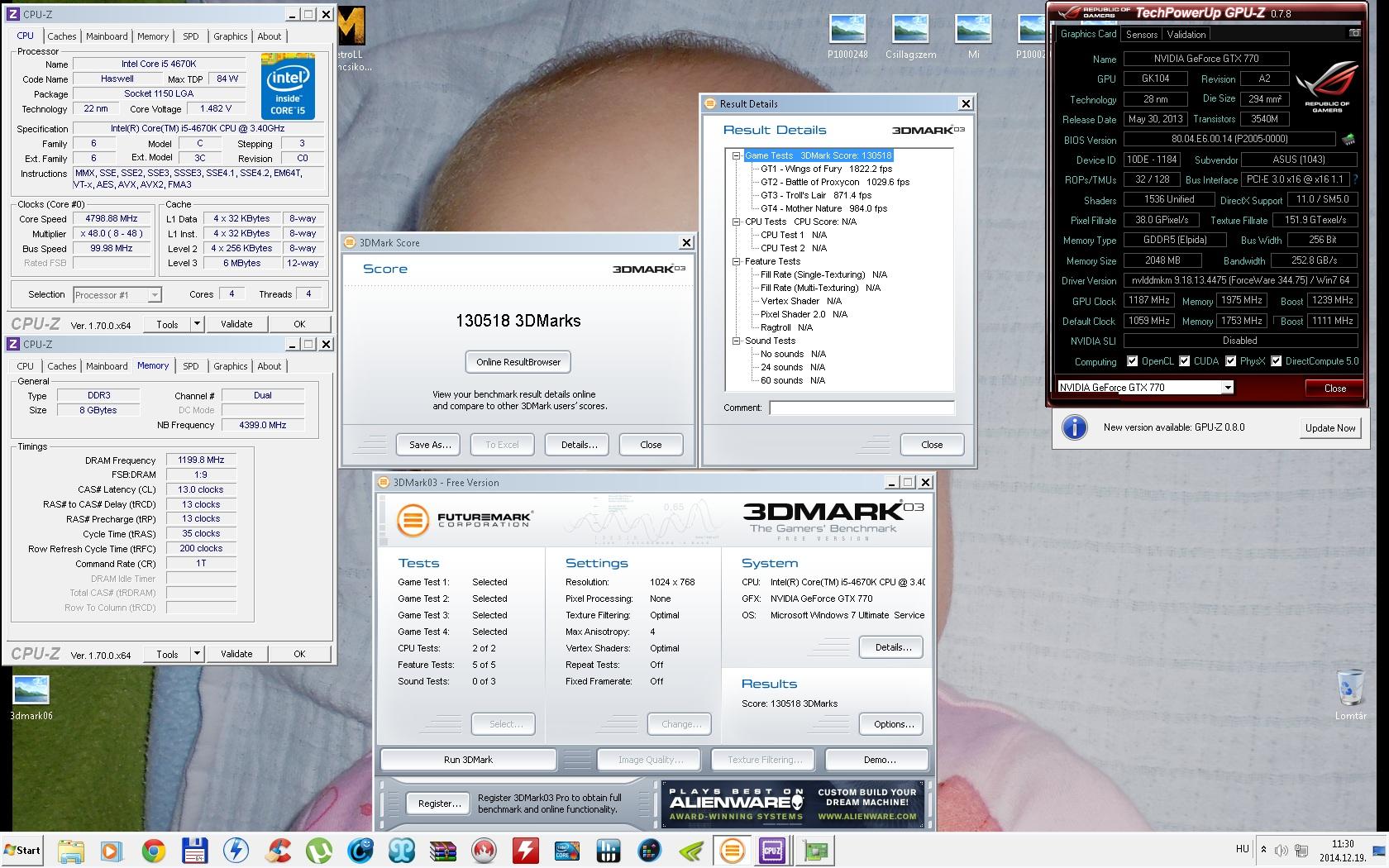Toggle the CUDA checkbox in GPU-Z
Screen dimensions: 1389x868
point(1185,361)
